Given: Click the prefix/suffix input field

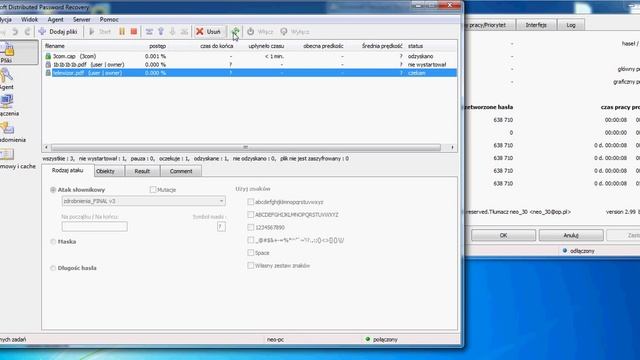Looking at the screenshot, I should (x=94, y=226).
